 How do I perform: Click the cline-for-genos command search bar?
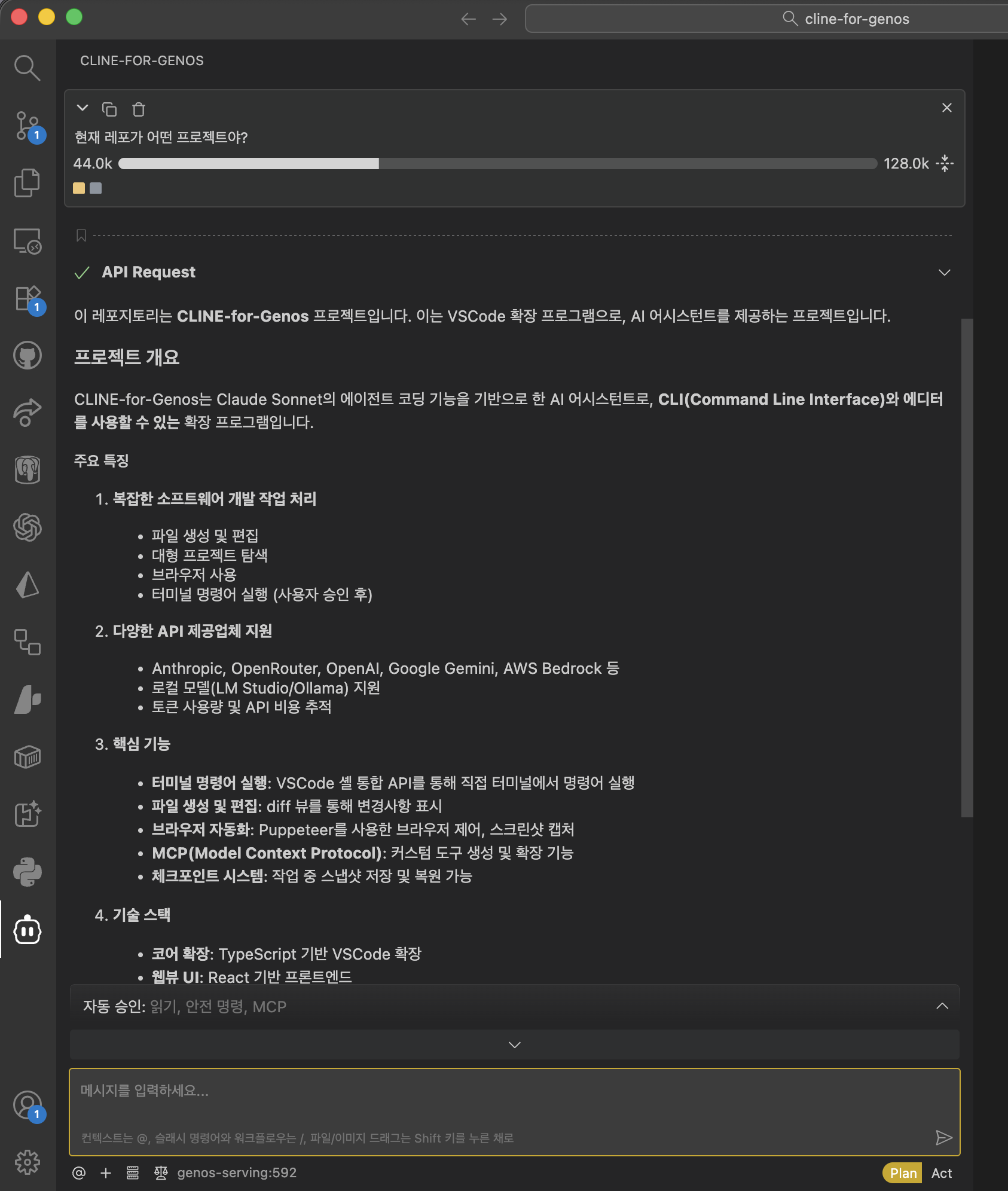[765, 19]
